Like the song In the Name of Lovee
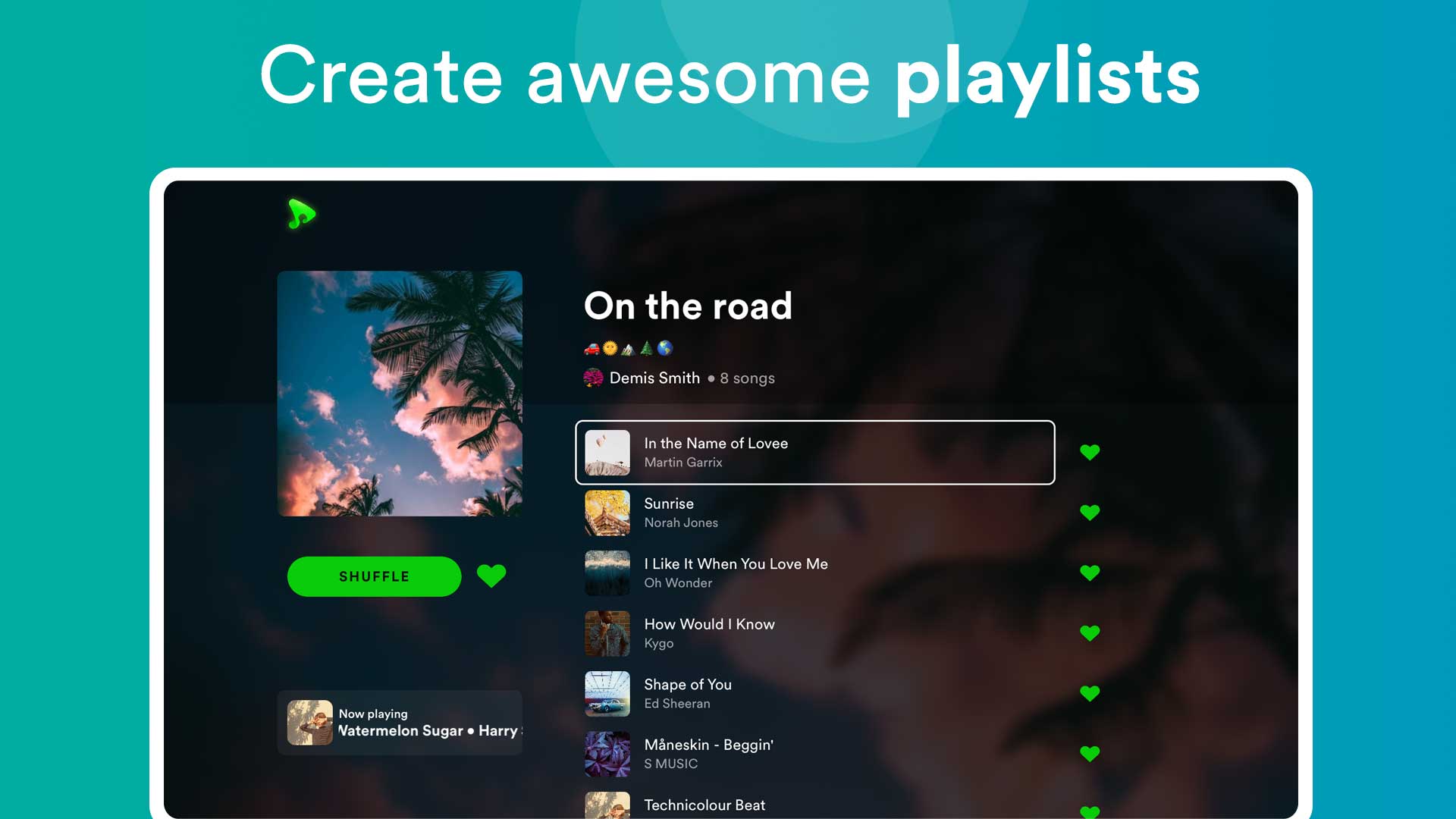The height and width of the screenshot is (819, 1456). coord(1090,452)
